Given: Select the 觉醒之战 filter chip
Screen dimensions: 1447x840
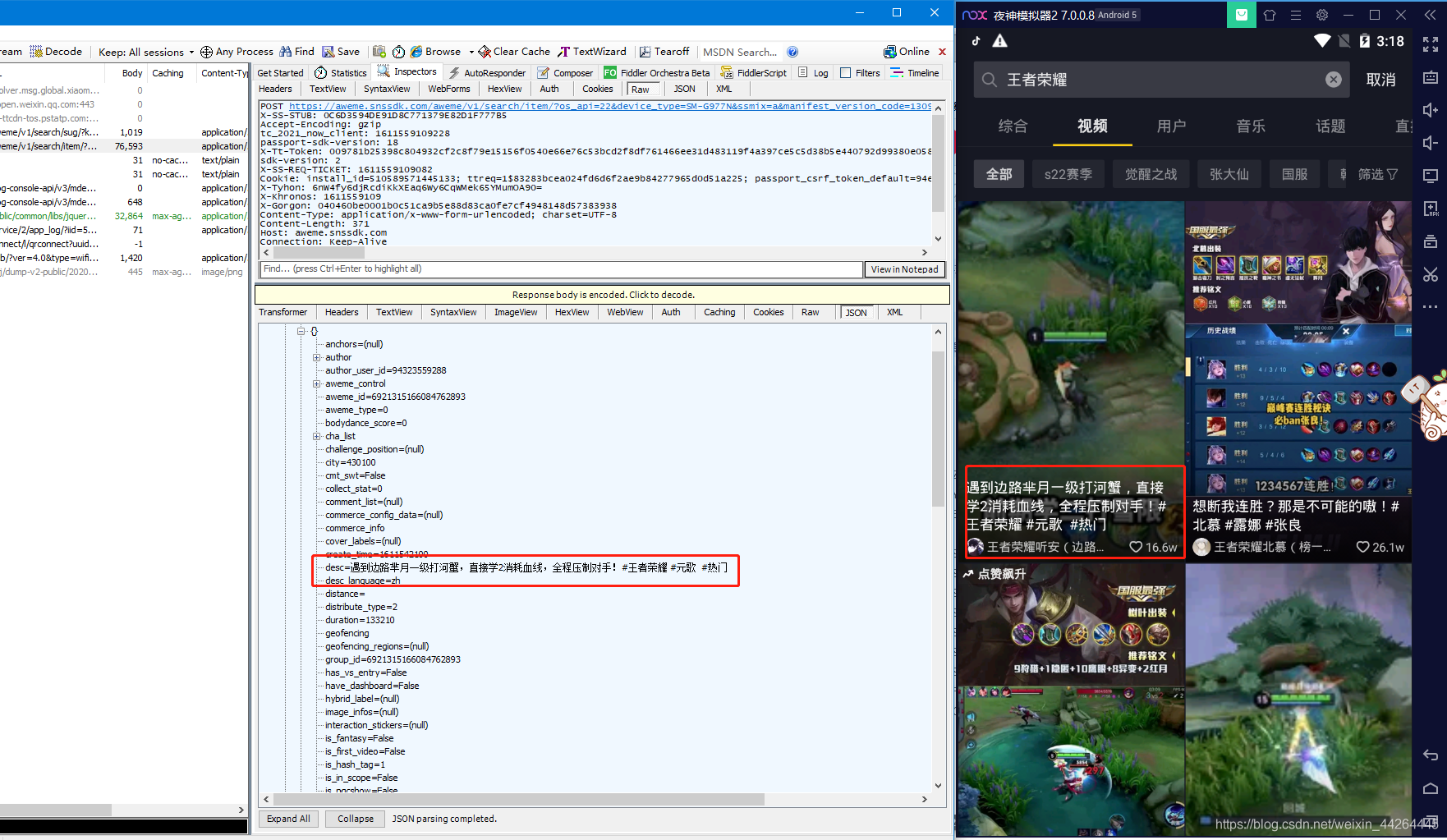Looking at the screenshot, I should (1151, 174).
